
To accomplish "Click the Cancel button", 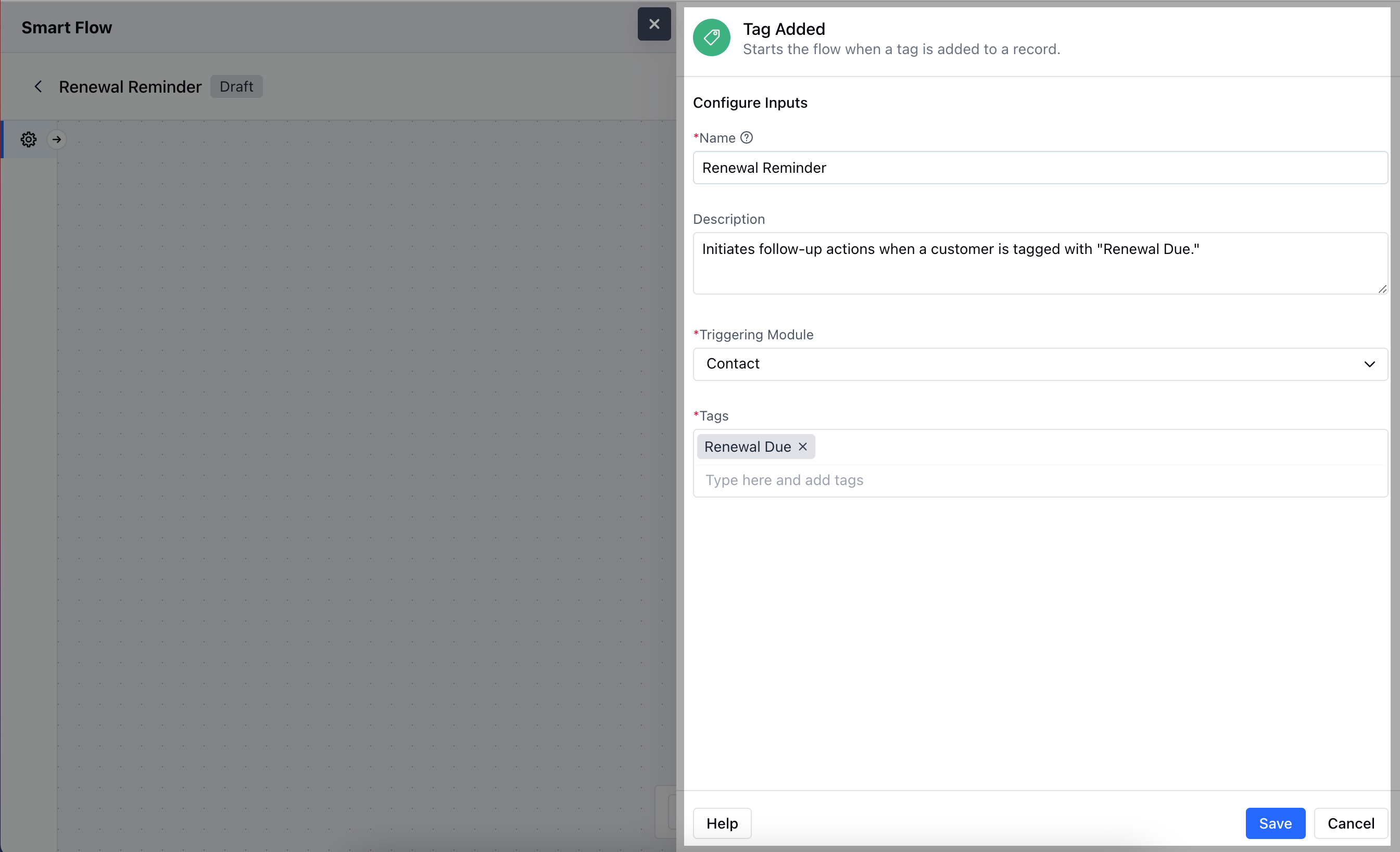I will [x=1351, y=823].
